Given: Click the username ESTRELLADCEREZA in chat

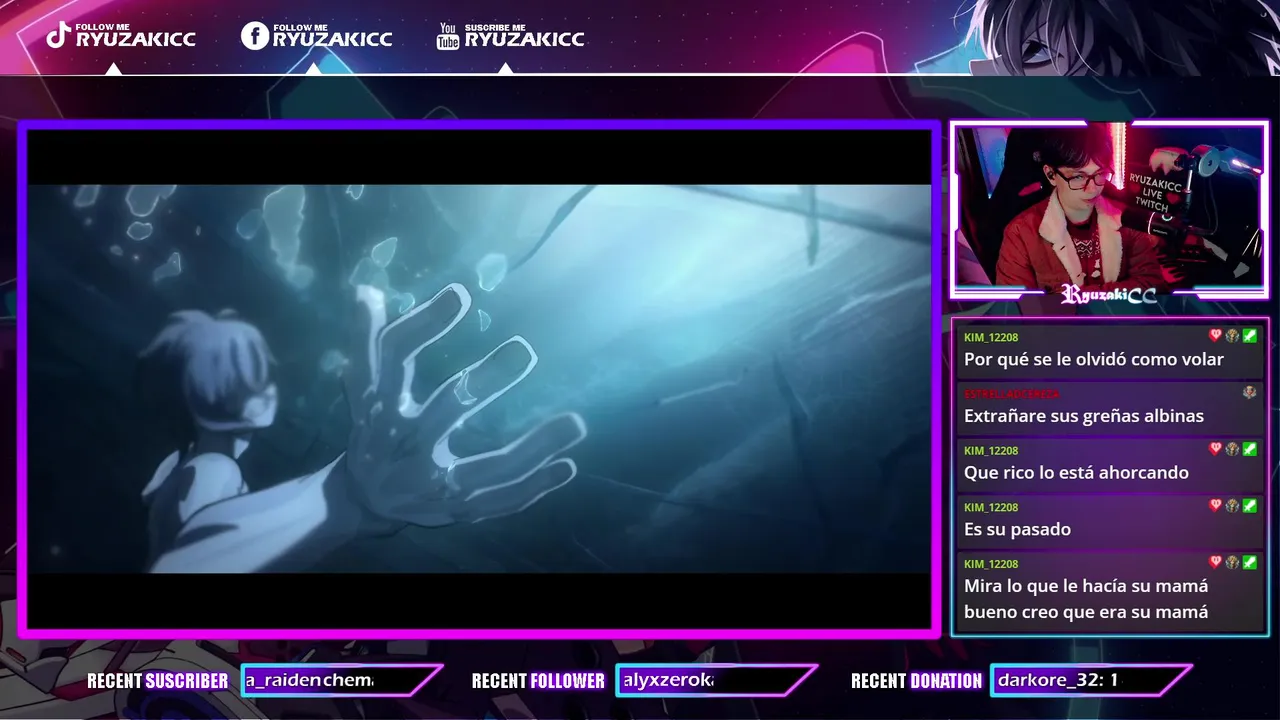Looking at the screenshot, I should pos(1011,394).
